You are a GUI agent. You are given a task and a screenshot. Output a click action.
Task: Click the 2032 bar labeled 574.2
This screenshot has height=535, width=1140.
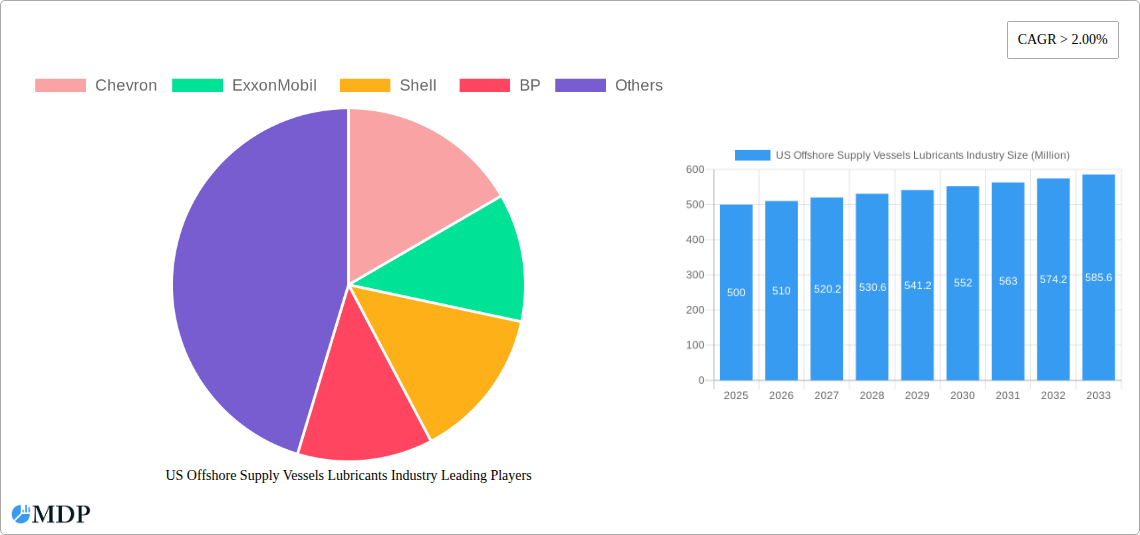point(1053,279)
